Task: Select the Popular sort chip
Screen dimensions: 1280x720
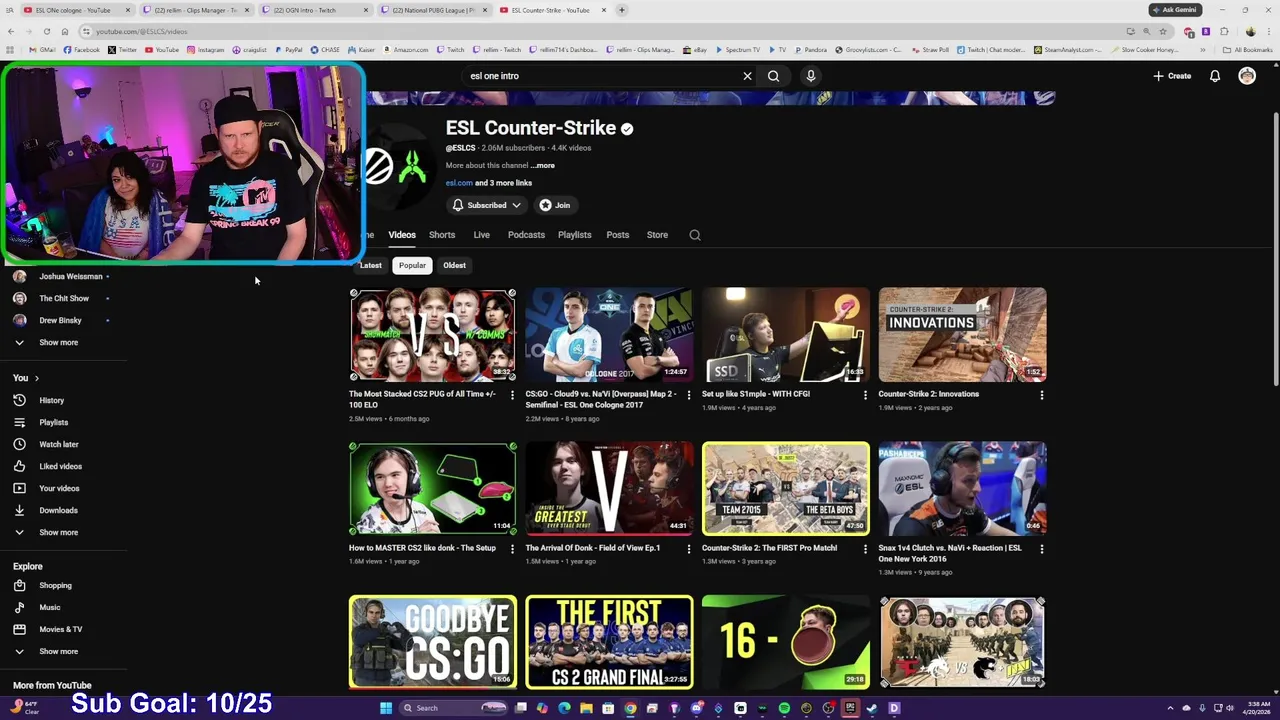Action: coord(412,265)
